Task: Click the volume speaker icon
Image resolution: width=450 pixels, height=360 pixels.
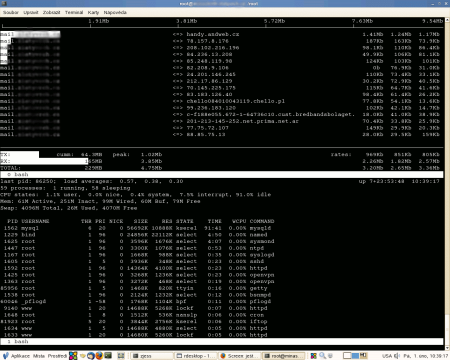Action: point(397,356)
